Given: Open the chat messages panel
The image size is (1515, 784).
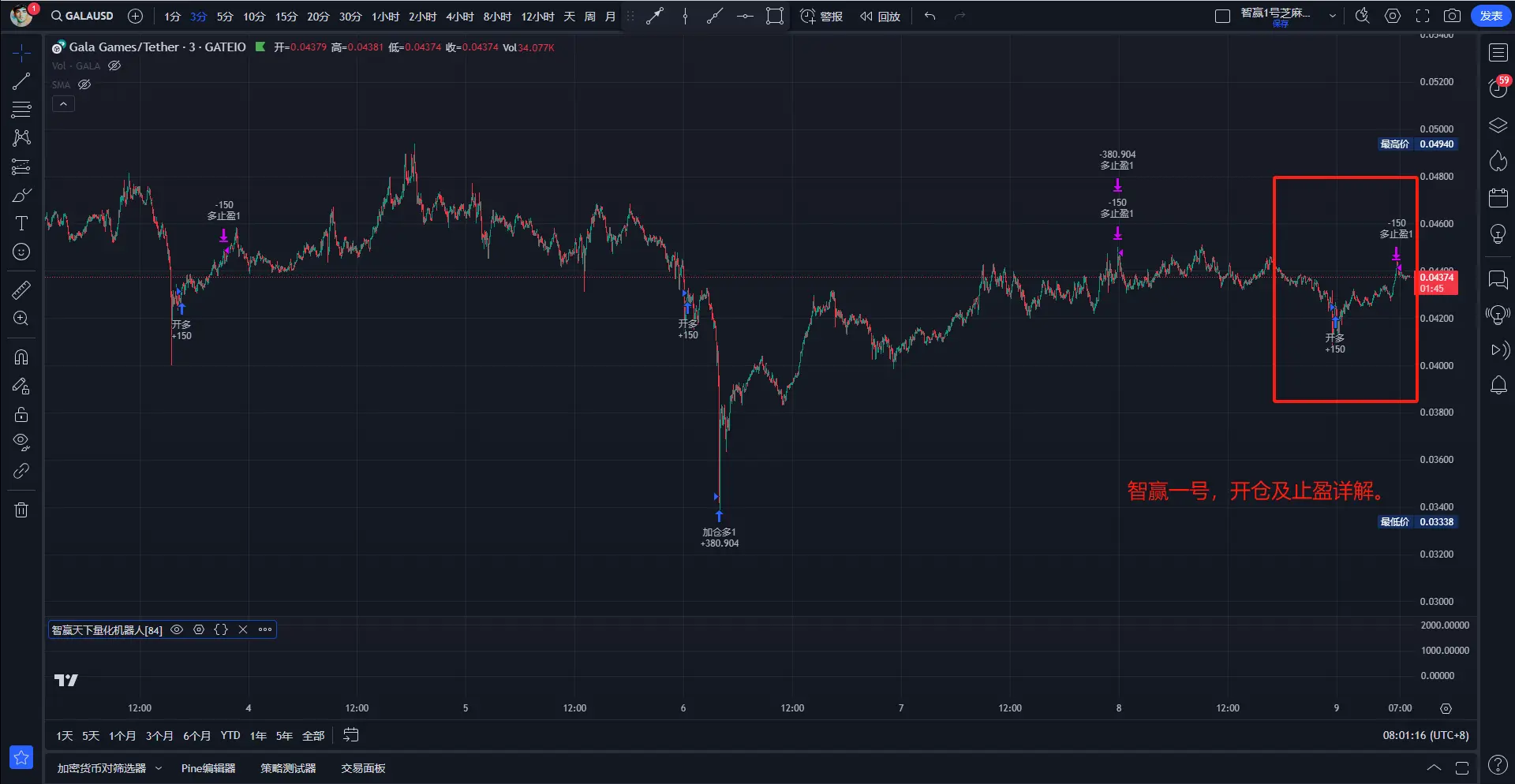Looking at the screenshot, I should [x=1498, y=279].
